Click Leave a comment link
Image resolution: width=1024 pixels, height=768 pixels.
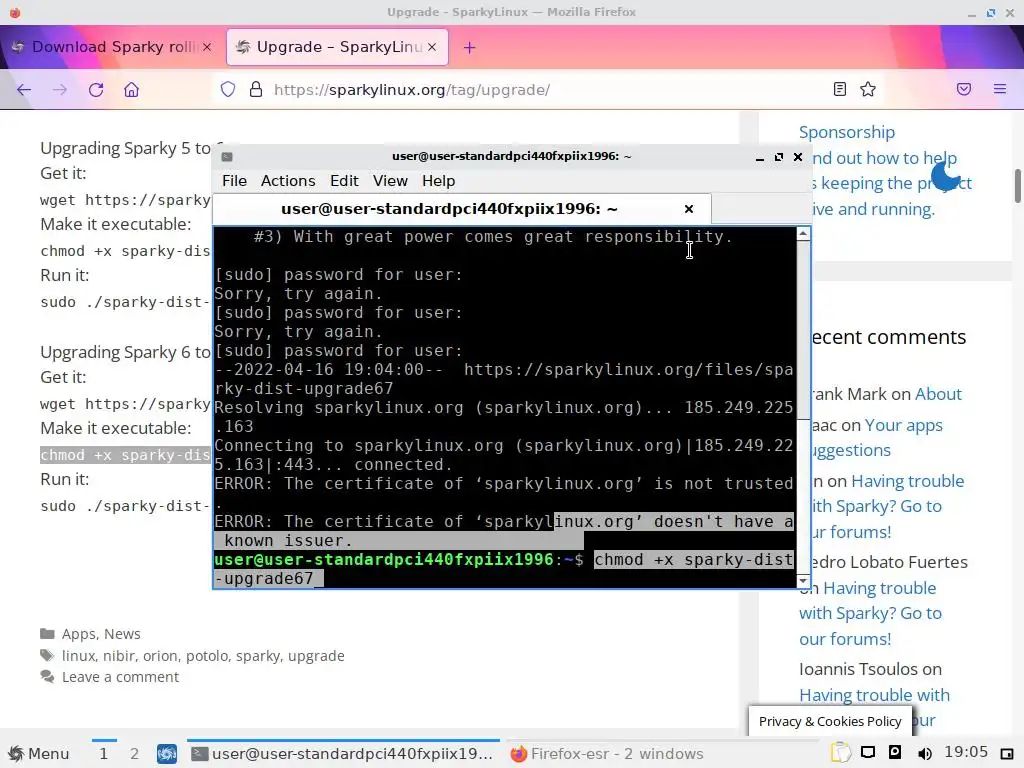coord(120,677)
